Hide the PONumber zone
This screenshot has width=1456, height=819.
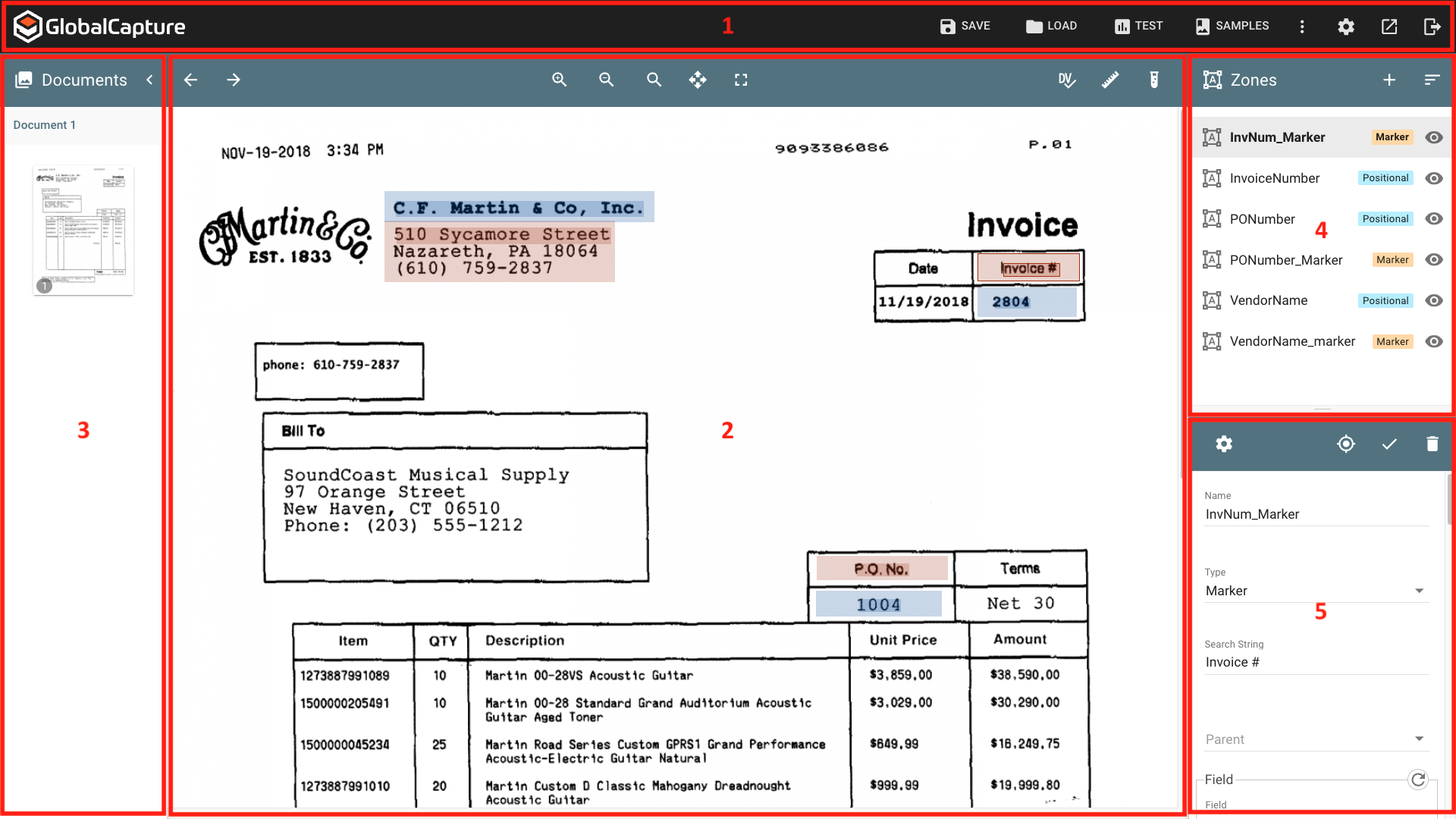1433,218
